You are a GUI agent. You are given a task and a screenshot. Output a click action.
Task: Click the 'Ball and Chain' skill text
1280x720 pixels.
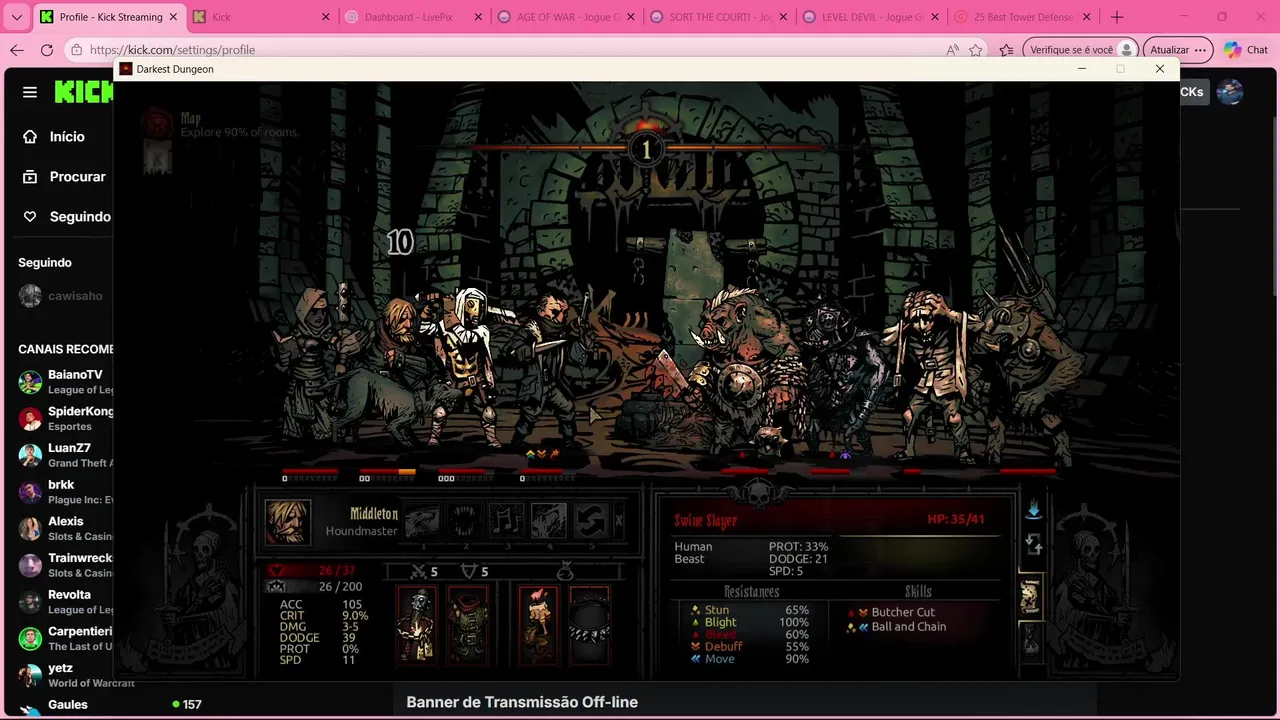908,626
